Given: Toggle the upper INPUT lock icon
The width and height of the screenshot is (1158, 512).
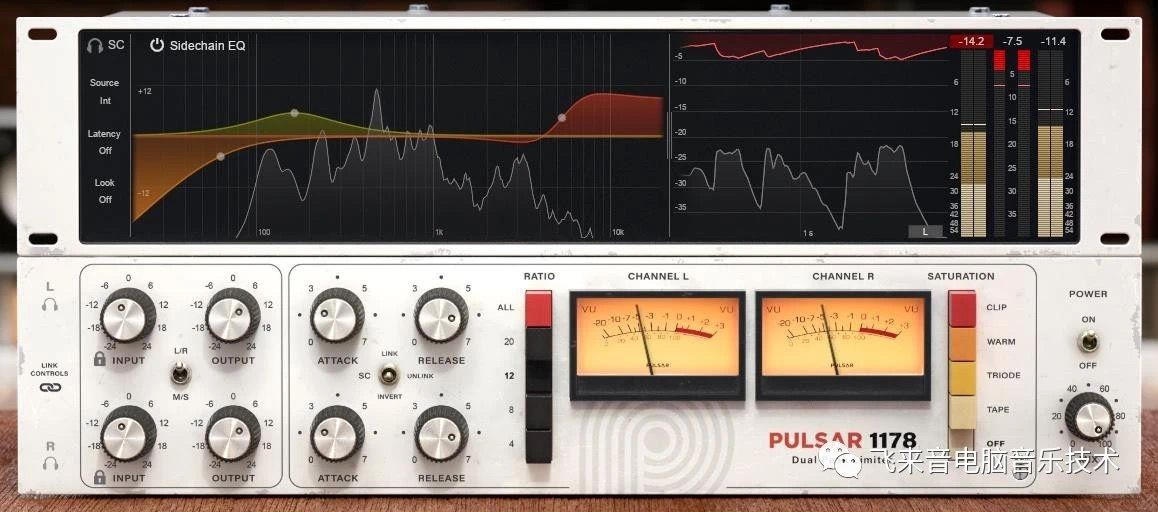Looking at the screenshot, I should tap(99, 359).
